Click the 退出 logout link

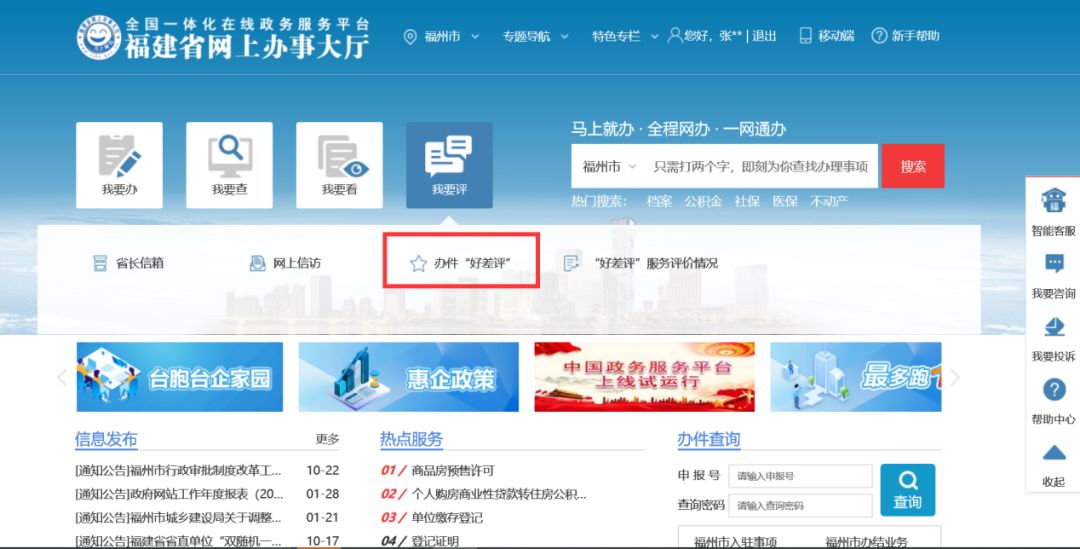pos(764,36)
